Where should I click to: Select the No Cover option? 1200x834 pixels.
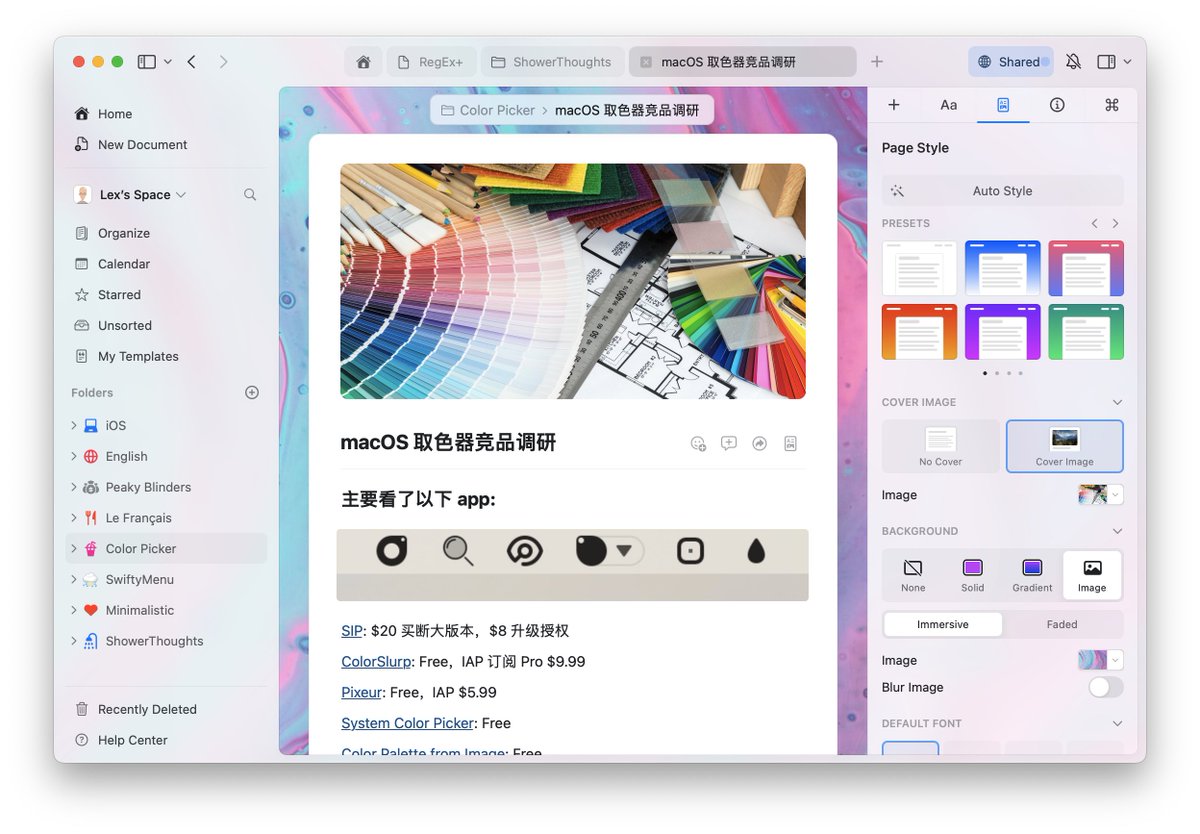[x=941, y=446]
